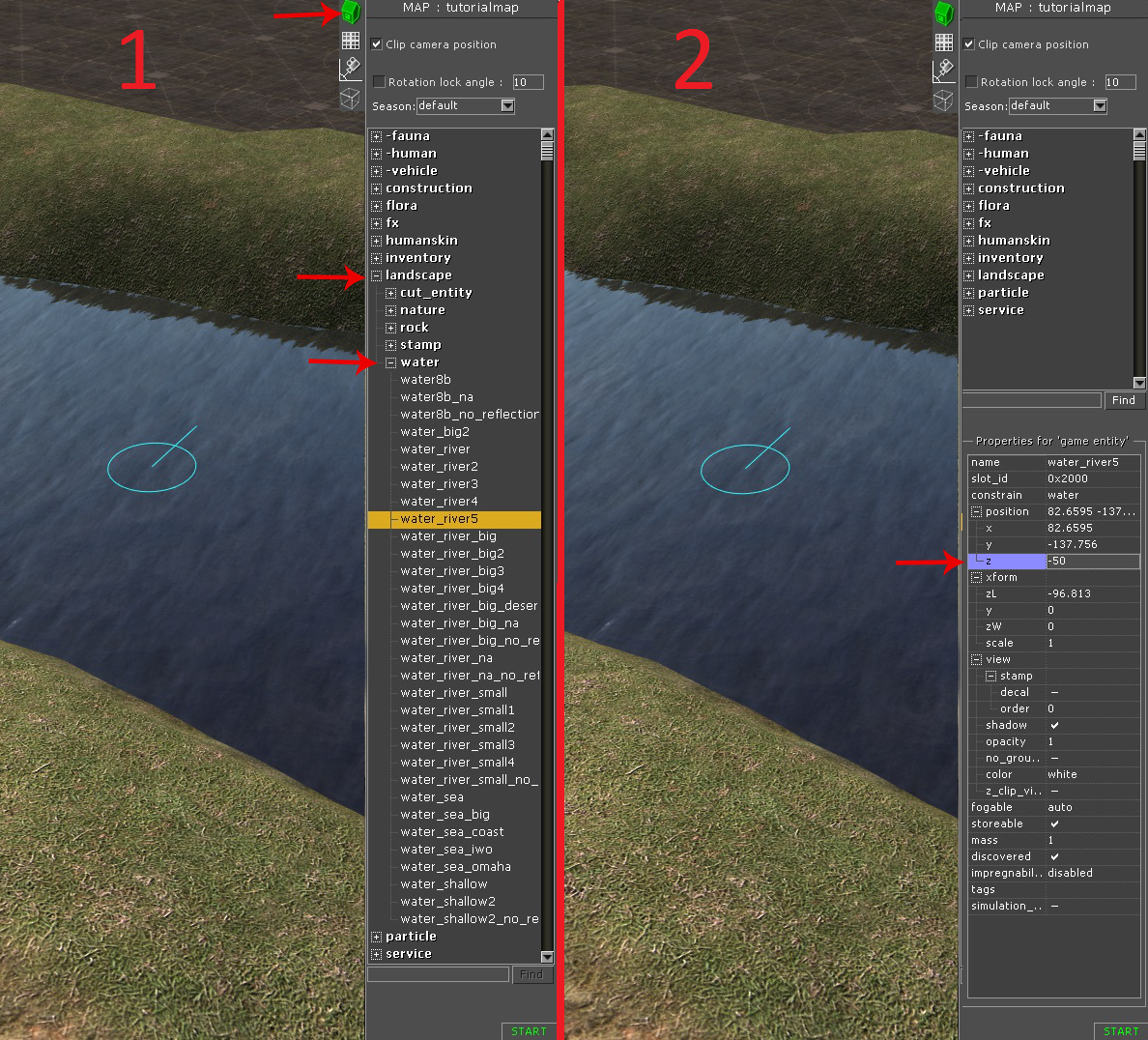Click impregnability value disabled

pos(1070,873)
